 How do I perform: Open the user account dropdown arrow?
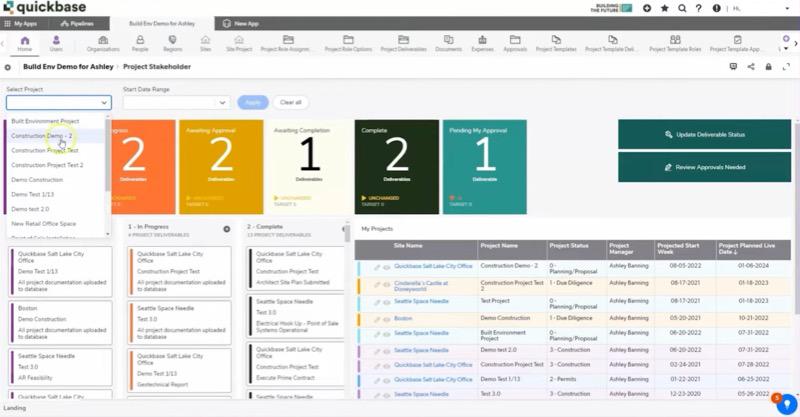pos(787,8)
